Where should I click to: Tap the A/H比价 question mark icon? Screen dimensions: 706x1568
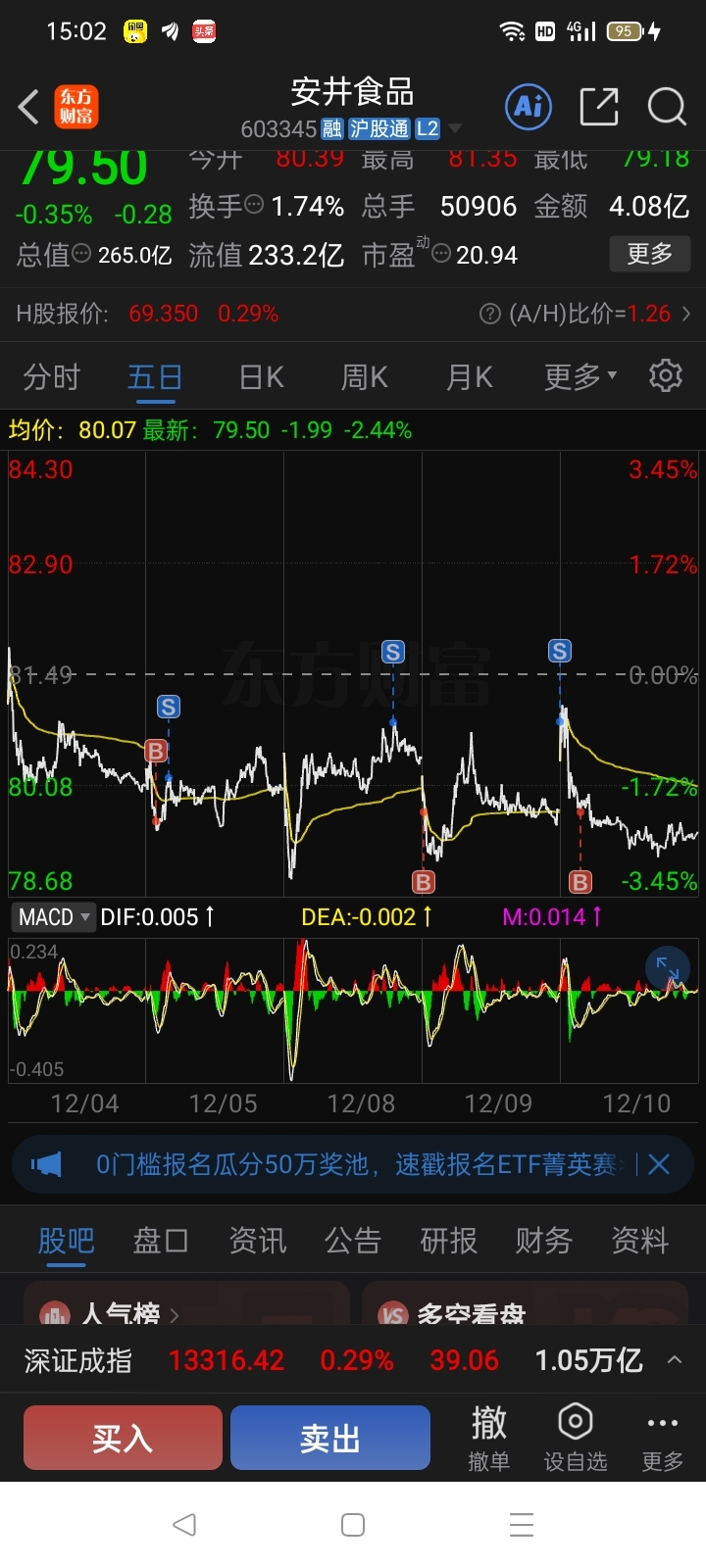click(489, 314)
